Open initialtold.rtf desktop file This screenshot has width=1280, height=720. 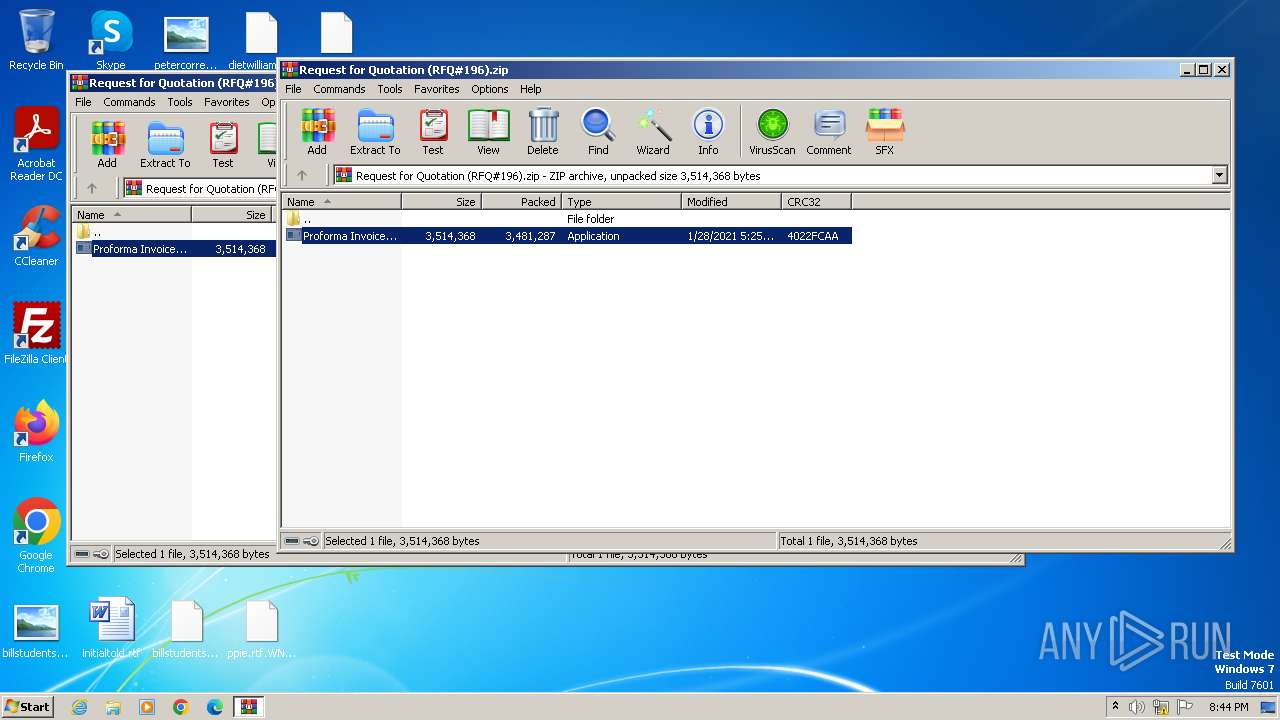[x=111, y=628]
